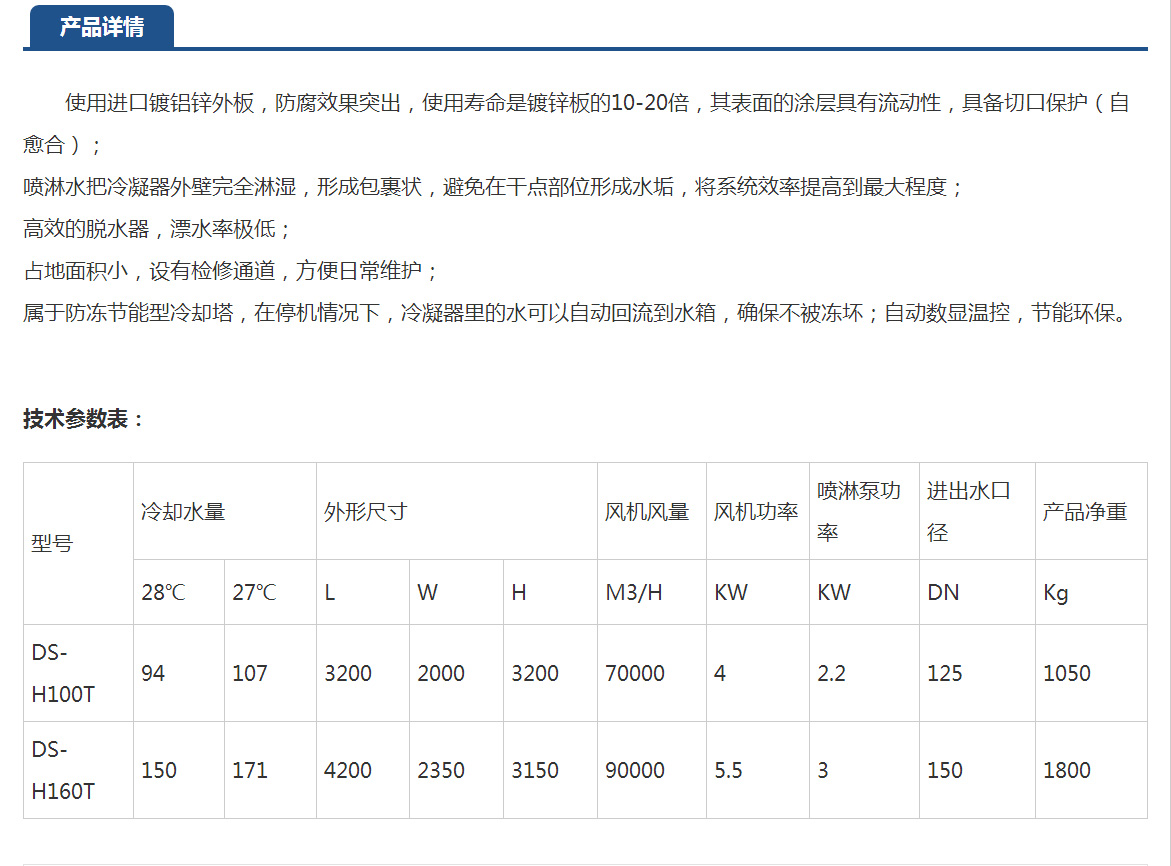Open the 产品详情 tab

101,27
